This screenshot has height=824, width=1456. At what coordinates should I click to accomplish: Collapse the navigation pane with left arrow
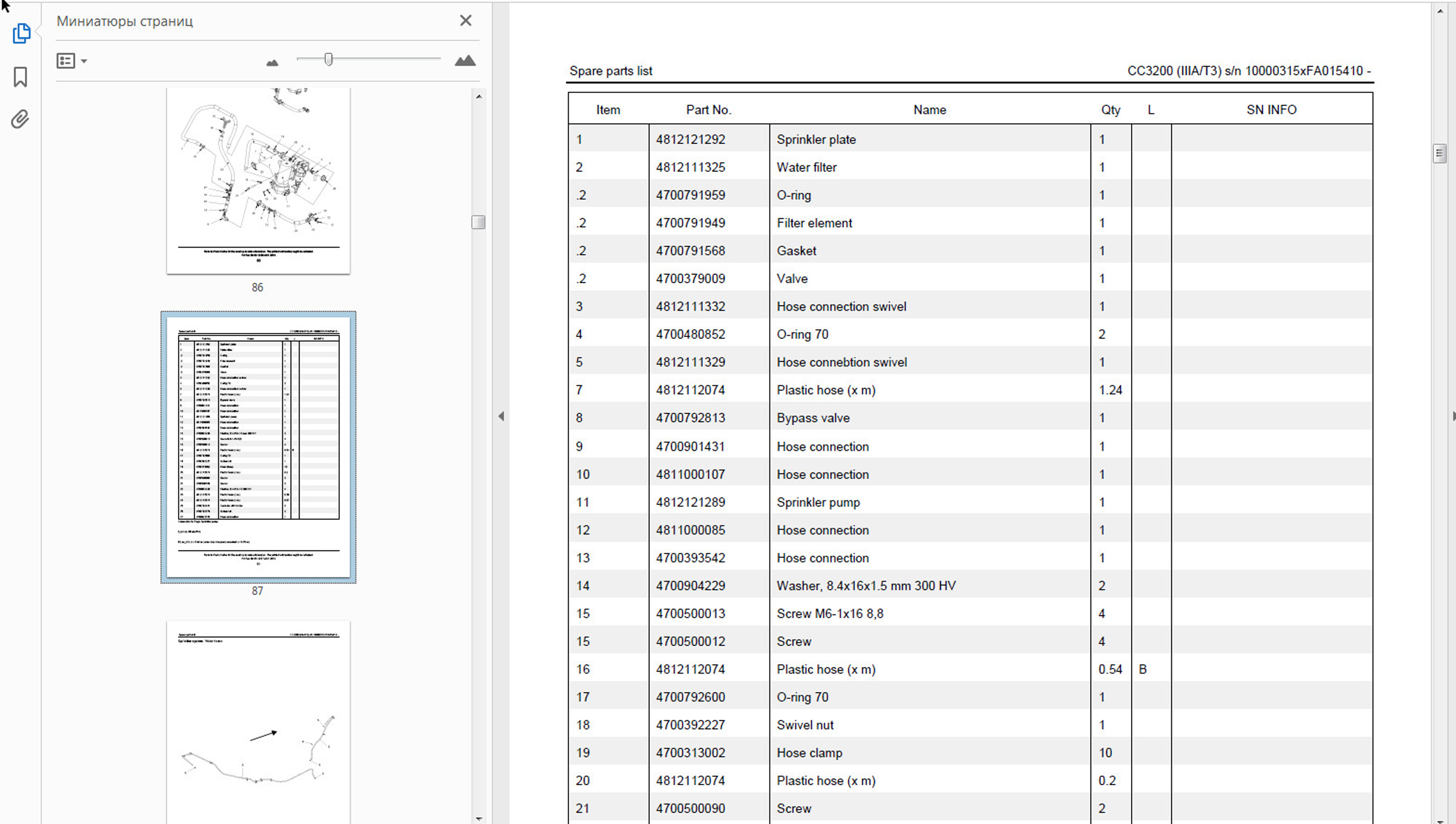[501, 416]
